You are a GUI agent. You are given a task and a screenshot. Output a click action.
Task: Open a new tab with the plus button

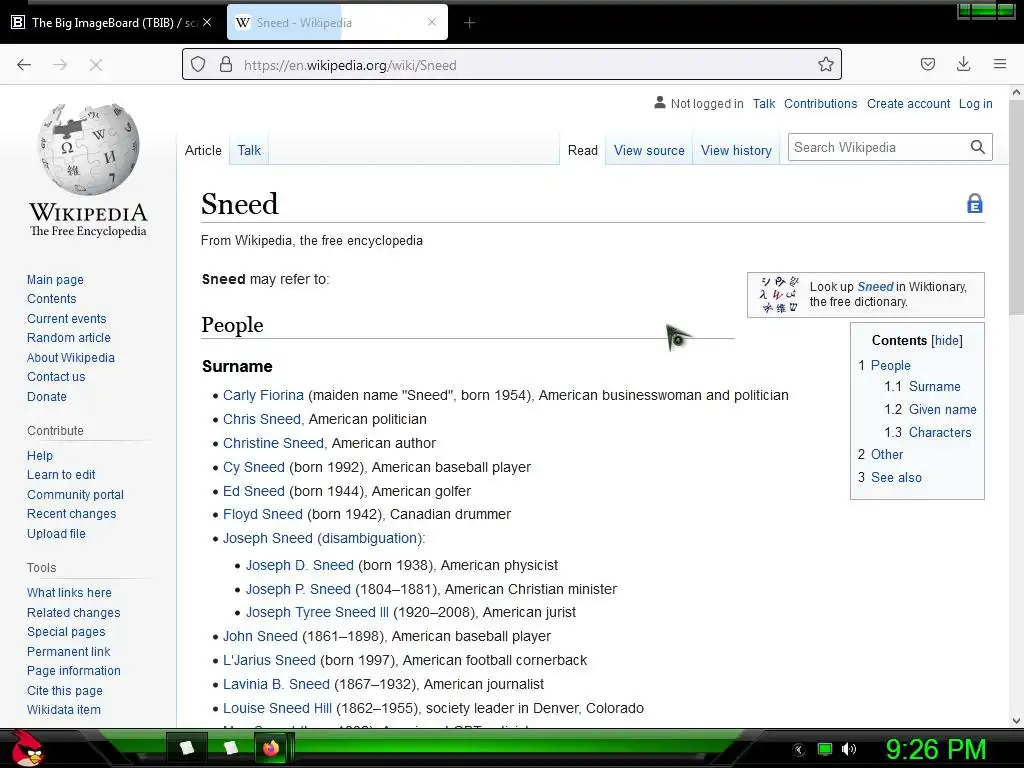tap(469, 23)
